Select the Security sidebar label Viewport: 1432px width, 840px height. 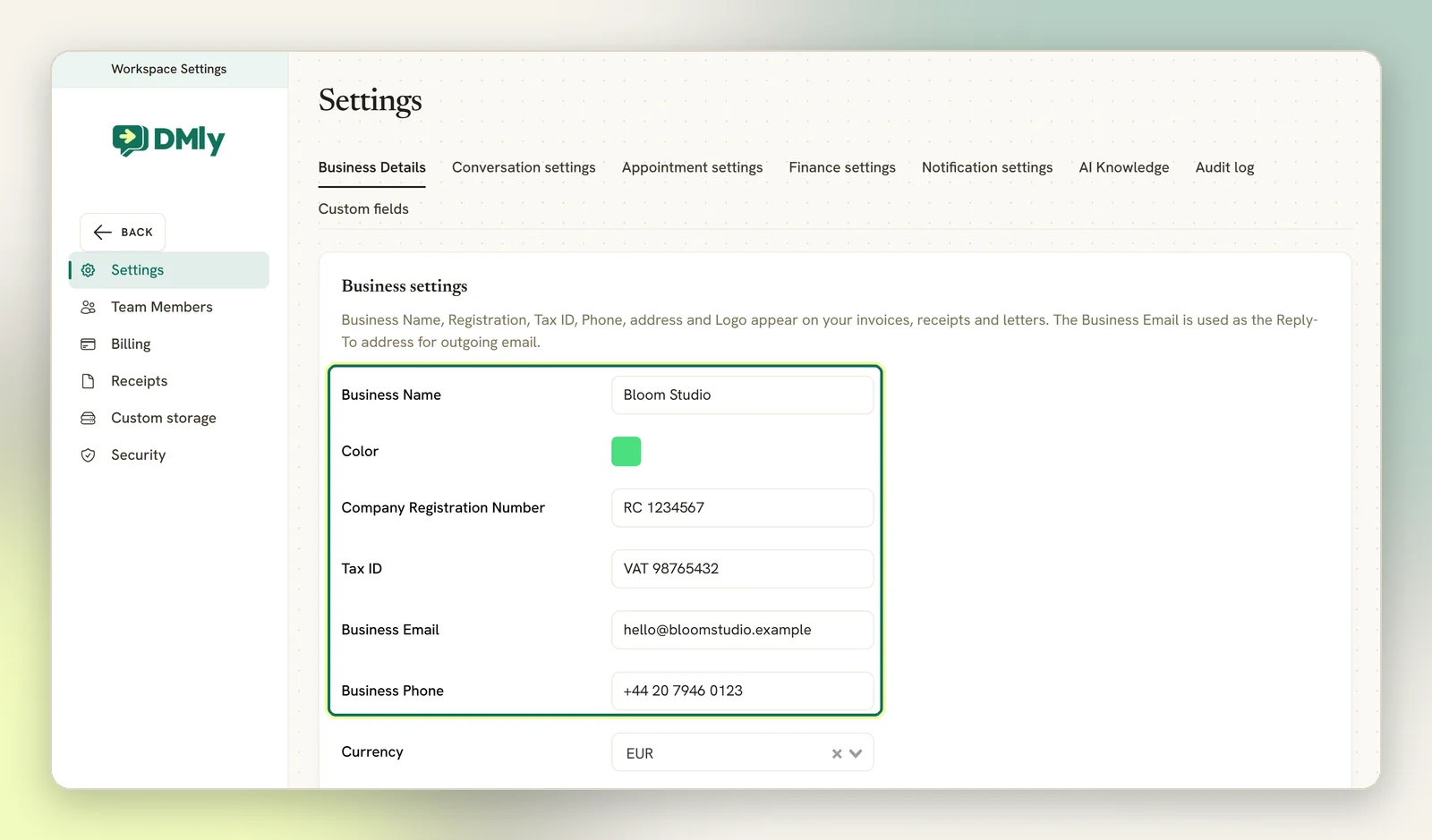pyautogui.click(x=138, y=455)
